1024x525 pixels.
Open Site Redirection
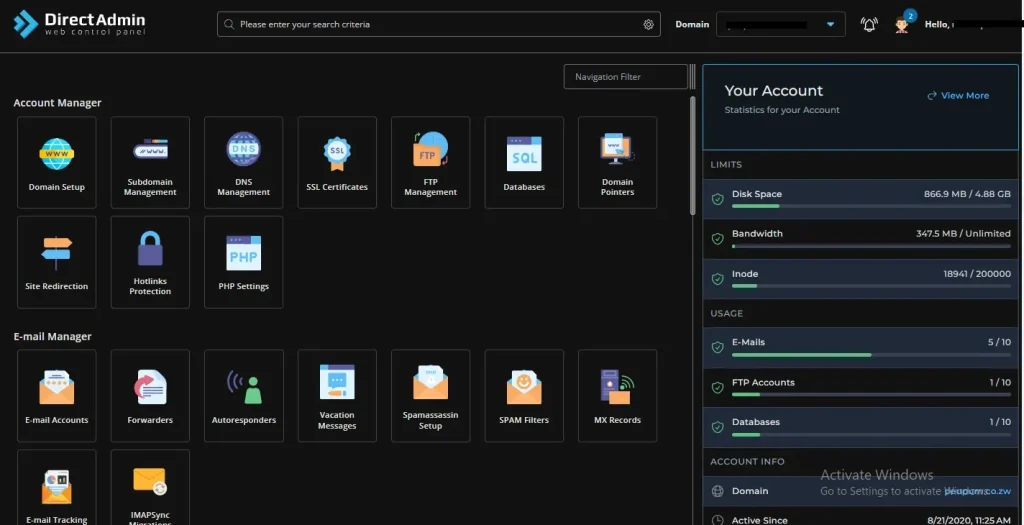point(57,262)
